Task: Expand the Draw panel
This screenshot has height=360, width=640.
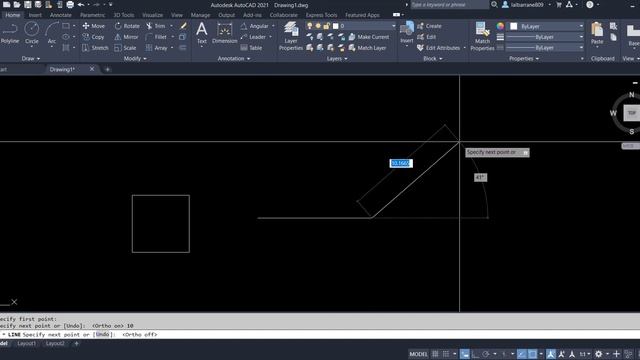Action: (31, 58)
